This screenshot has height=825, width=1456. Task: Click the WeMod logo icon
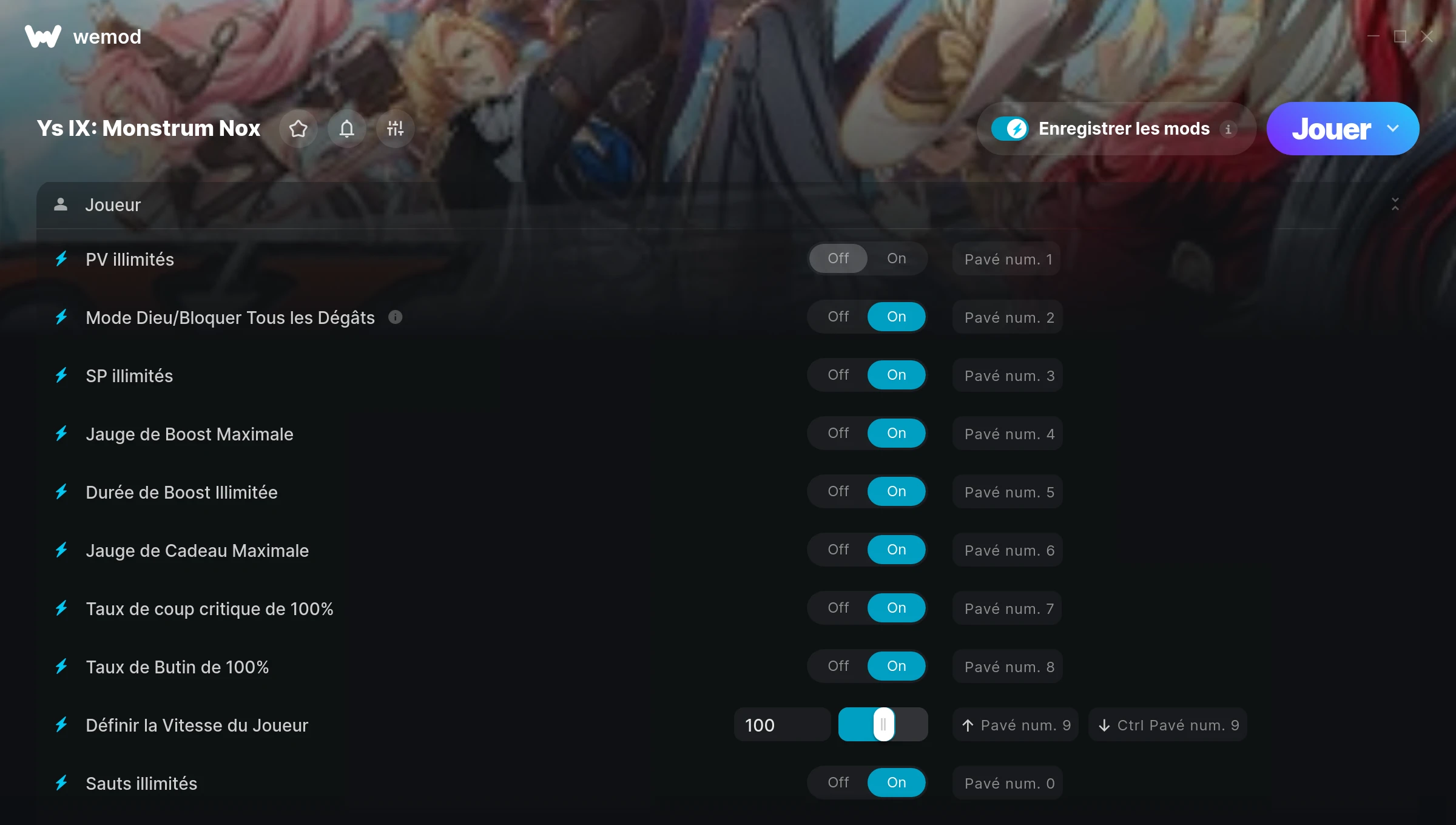click(x=42, y=36)
